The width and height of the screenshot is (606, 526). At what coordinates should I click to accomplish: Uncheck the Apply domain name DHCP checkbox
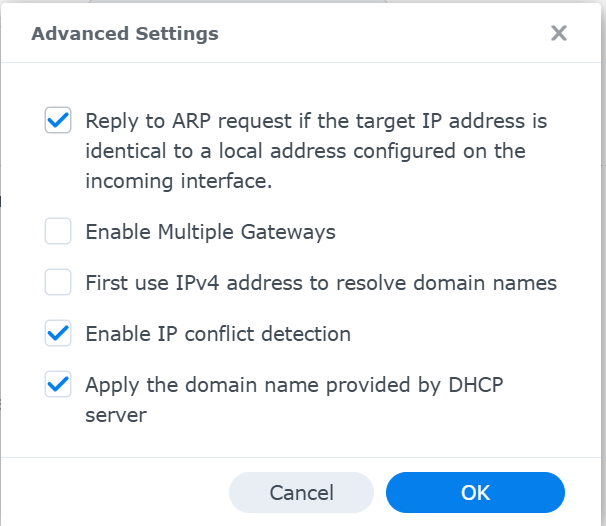58,385
